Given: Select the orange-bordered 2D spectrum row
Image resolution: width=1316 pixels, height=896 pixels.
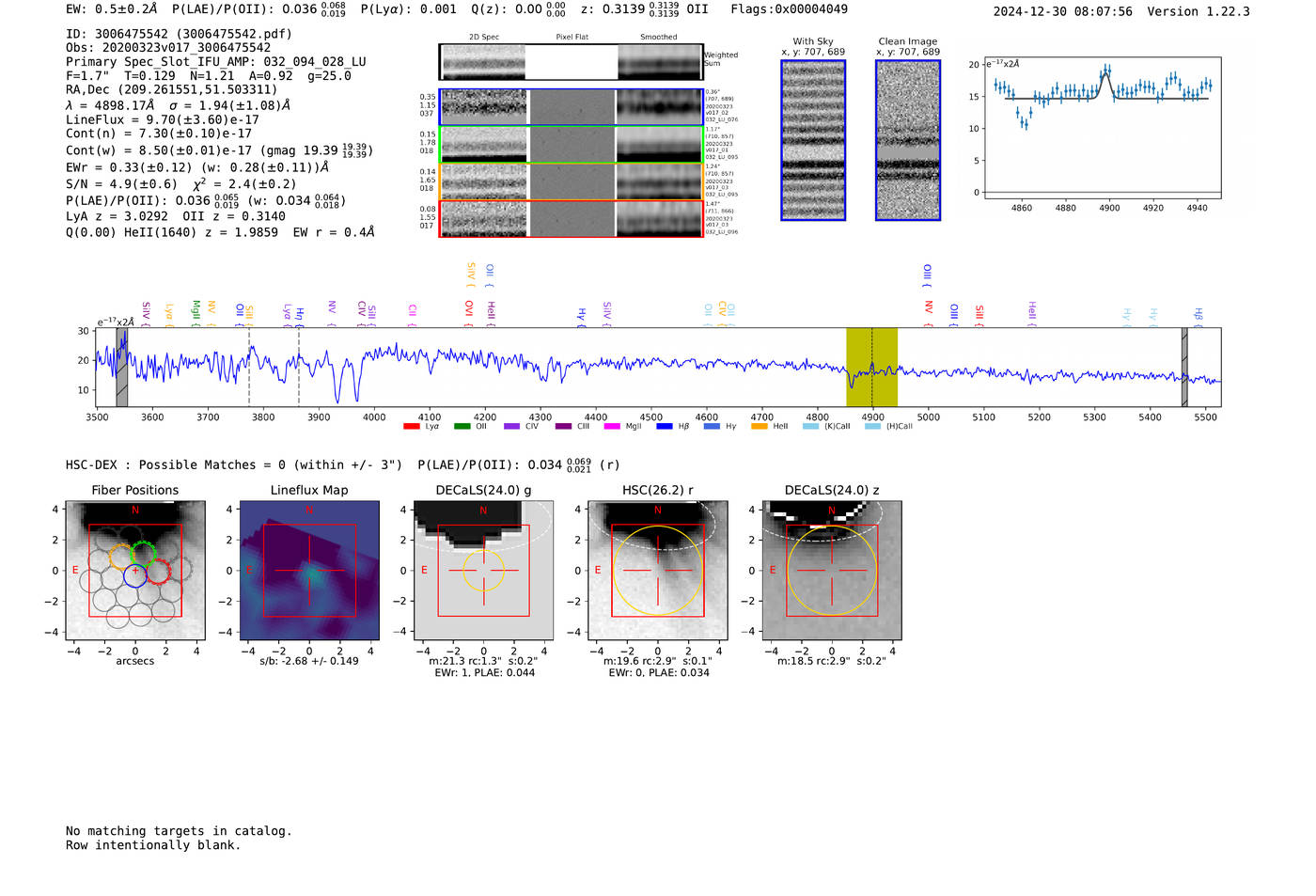Looking at the screenshot, I should [x=572, y=181].
